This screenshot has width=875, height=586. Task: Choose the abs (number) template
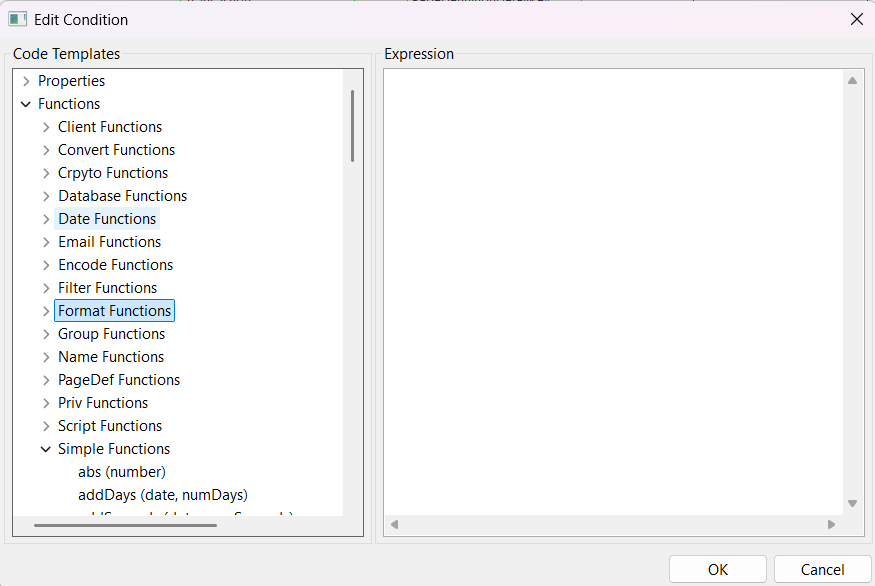click(x=122, y=472)
